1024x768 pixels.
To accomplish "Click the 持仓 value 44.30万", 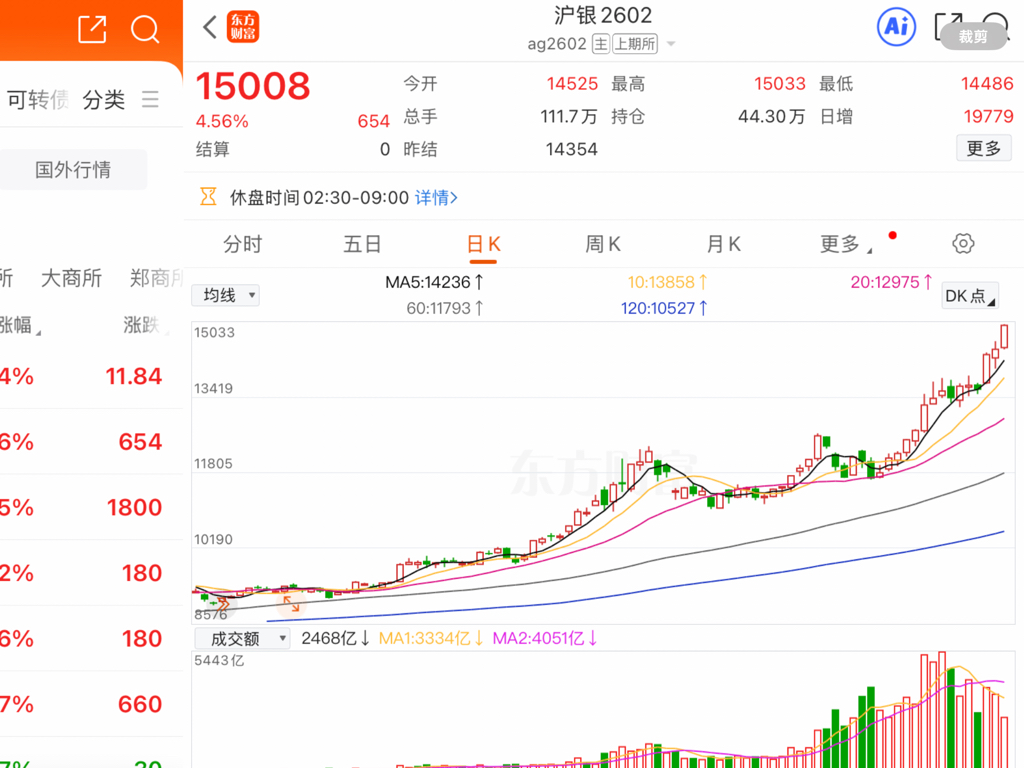I will tap(772, 117).
